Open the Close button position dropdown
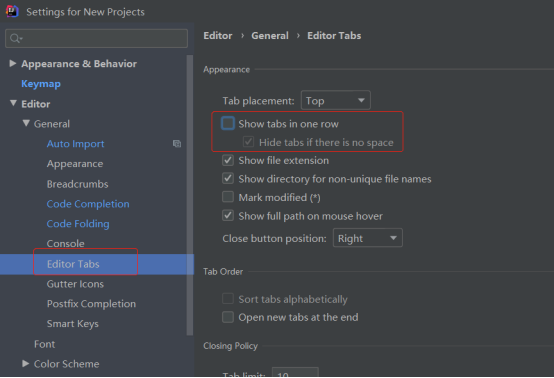This screenshot has width=554, height=378. pos(367,238)
